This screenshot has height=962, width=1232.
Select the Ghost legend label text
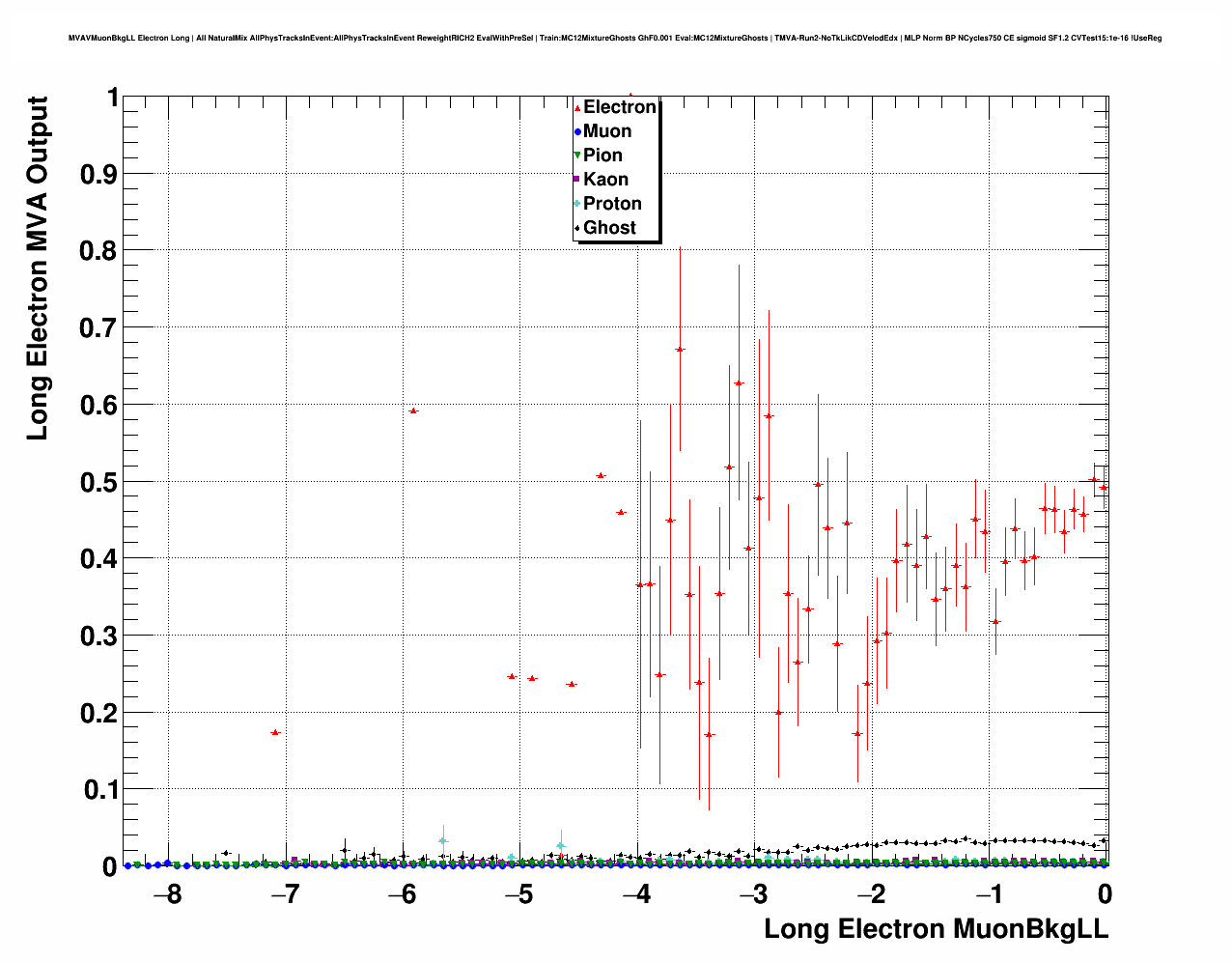pos(609,228)
